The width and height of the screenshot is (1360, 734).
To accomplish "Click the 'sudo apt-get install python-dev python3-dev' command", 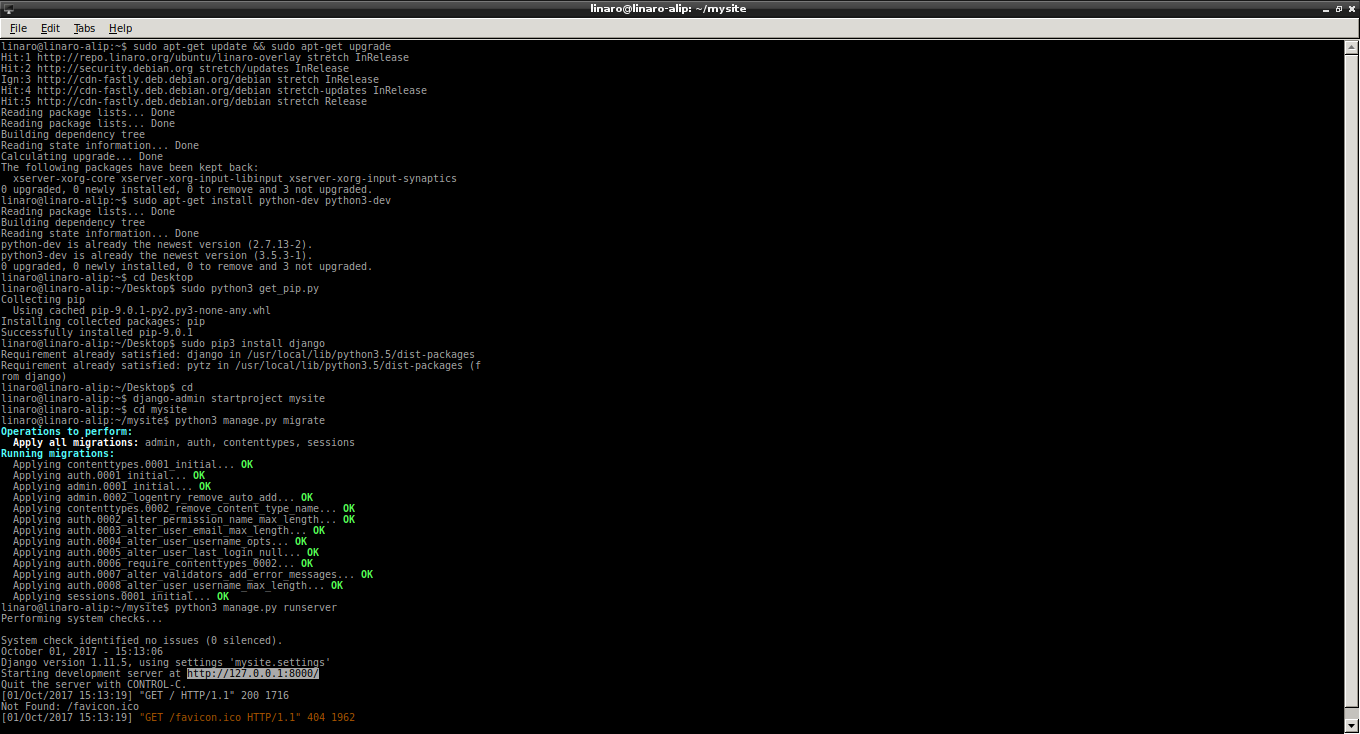I will pyautogui.click(x=261, y=201).
